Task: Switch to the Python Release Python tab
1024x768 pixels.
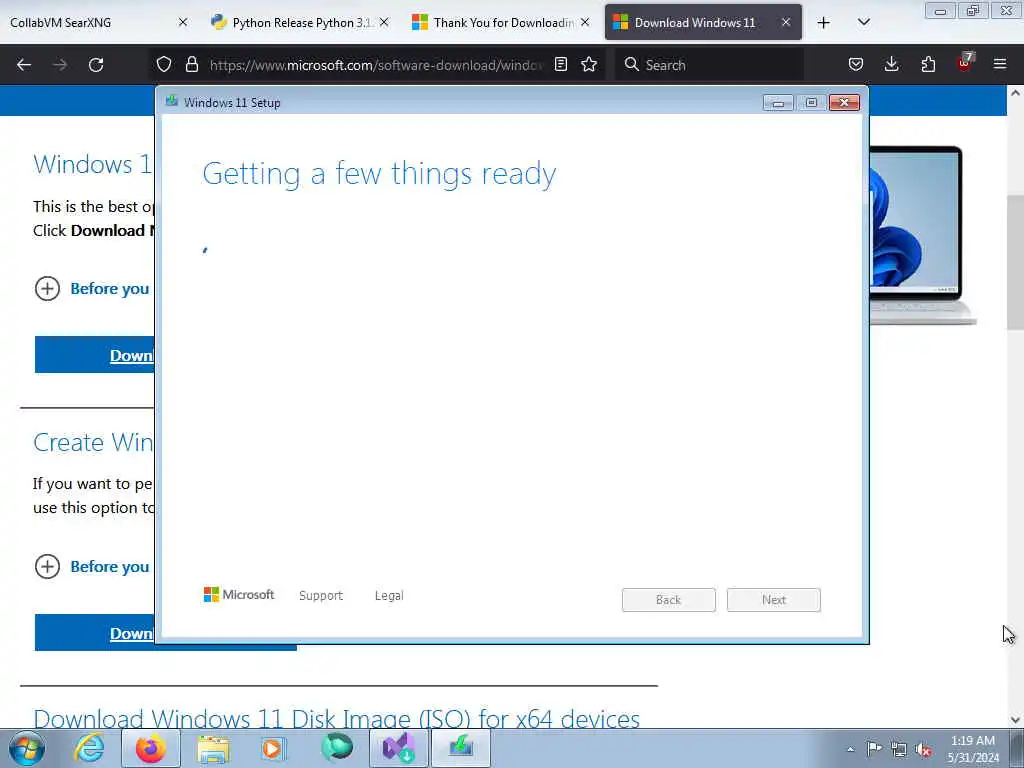Action: tap(302, 22)
